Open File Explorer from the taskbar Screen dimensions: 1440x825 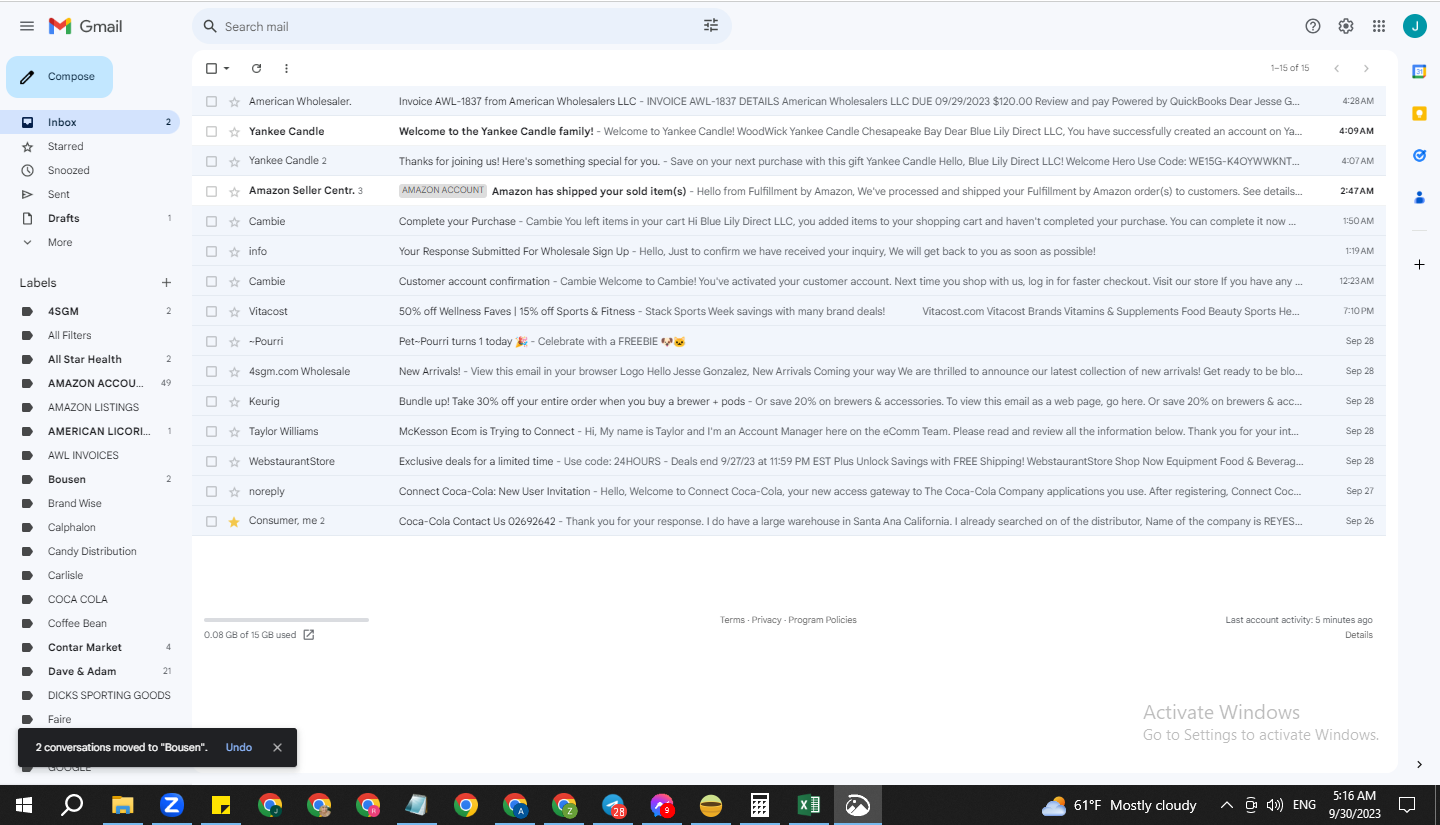[x=122, y=805]
